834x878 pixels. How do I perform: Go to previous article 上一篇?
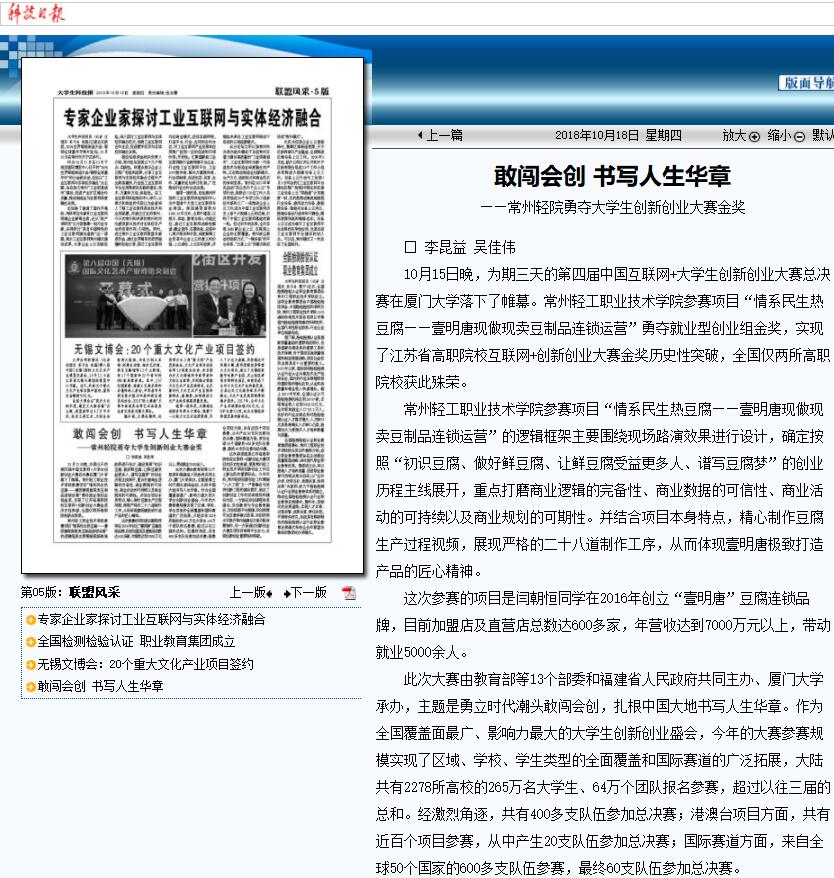(x=441, y=135)
